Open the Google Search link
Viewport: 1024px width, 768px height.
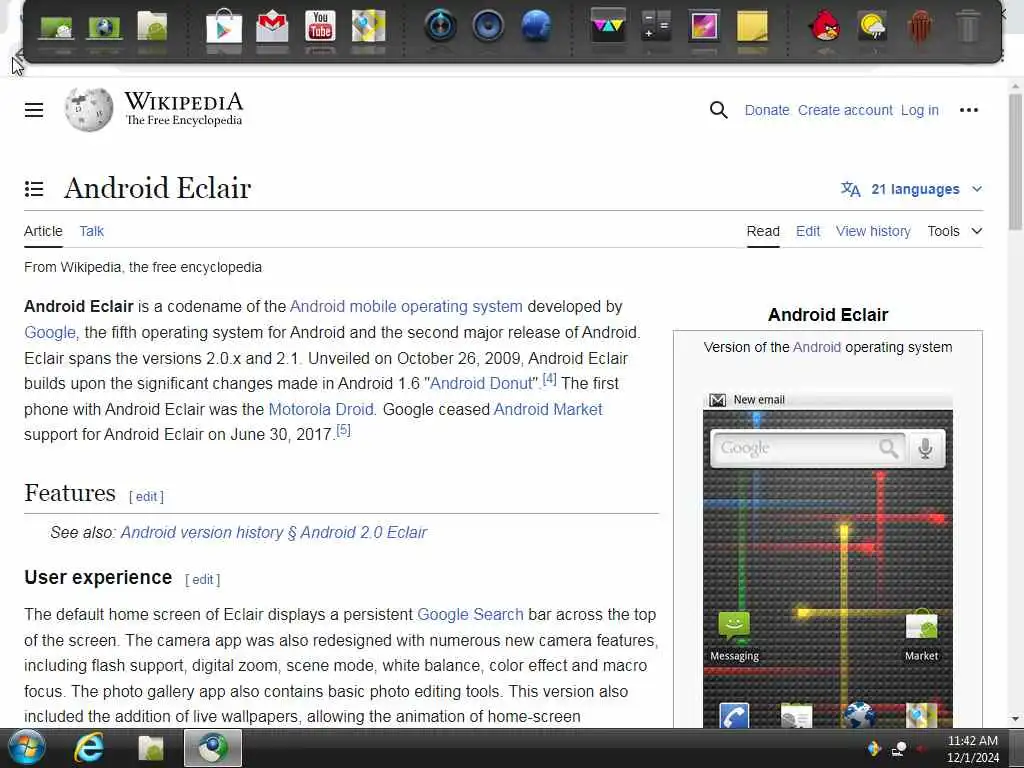470,615
